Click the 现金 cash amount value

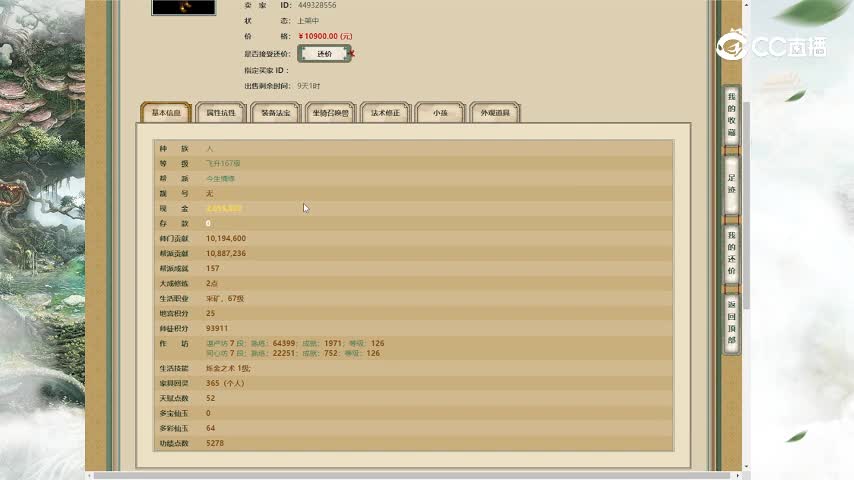(224, 208)
